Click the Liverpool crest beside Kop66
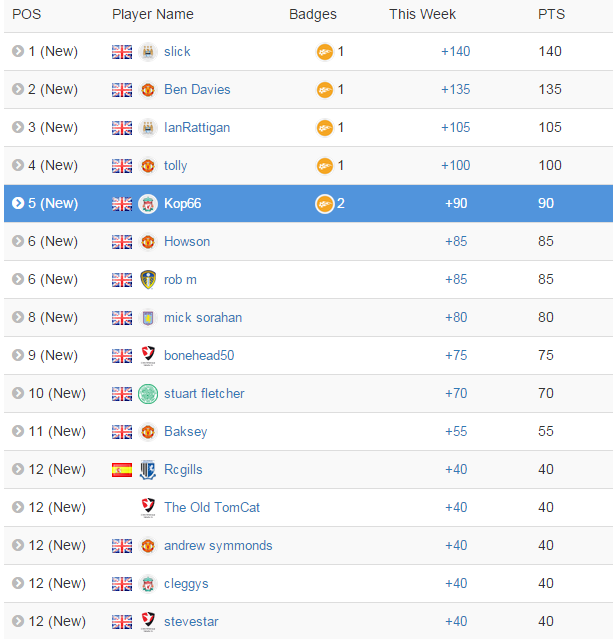 [x=147, y=204]
